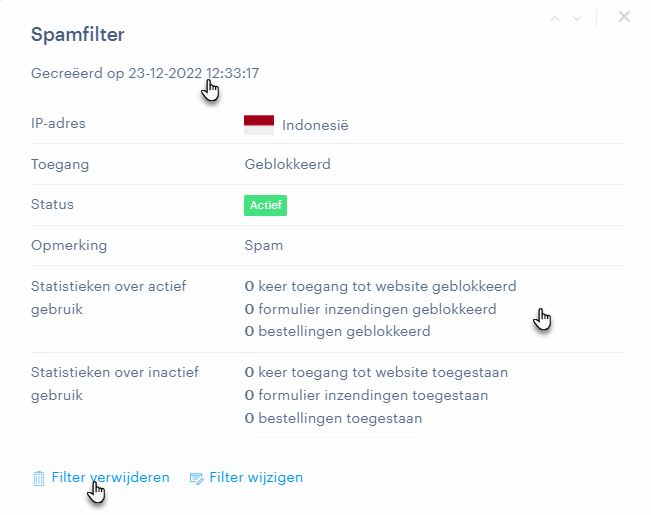Select the Gecreëerd op date text

tap(145, 73)
